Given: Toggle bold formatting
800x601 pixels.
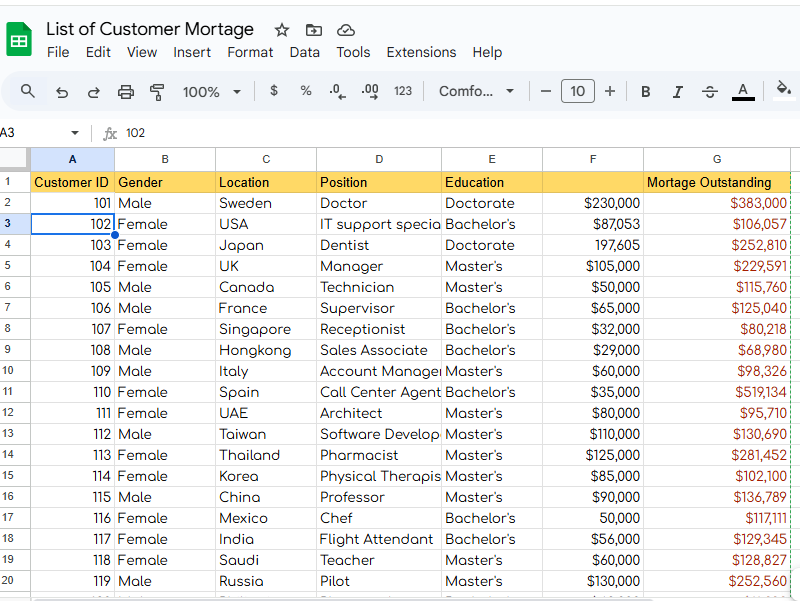Looking at the screenshot, I should pos(646,92).
